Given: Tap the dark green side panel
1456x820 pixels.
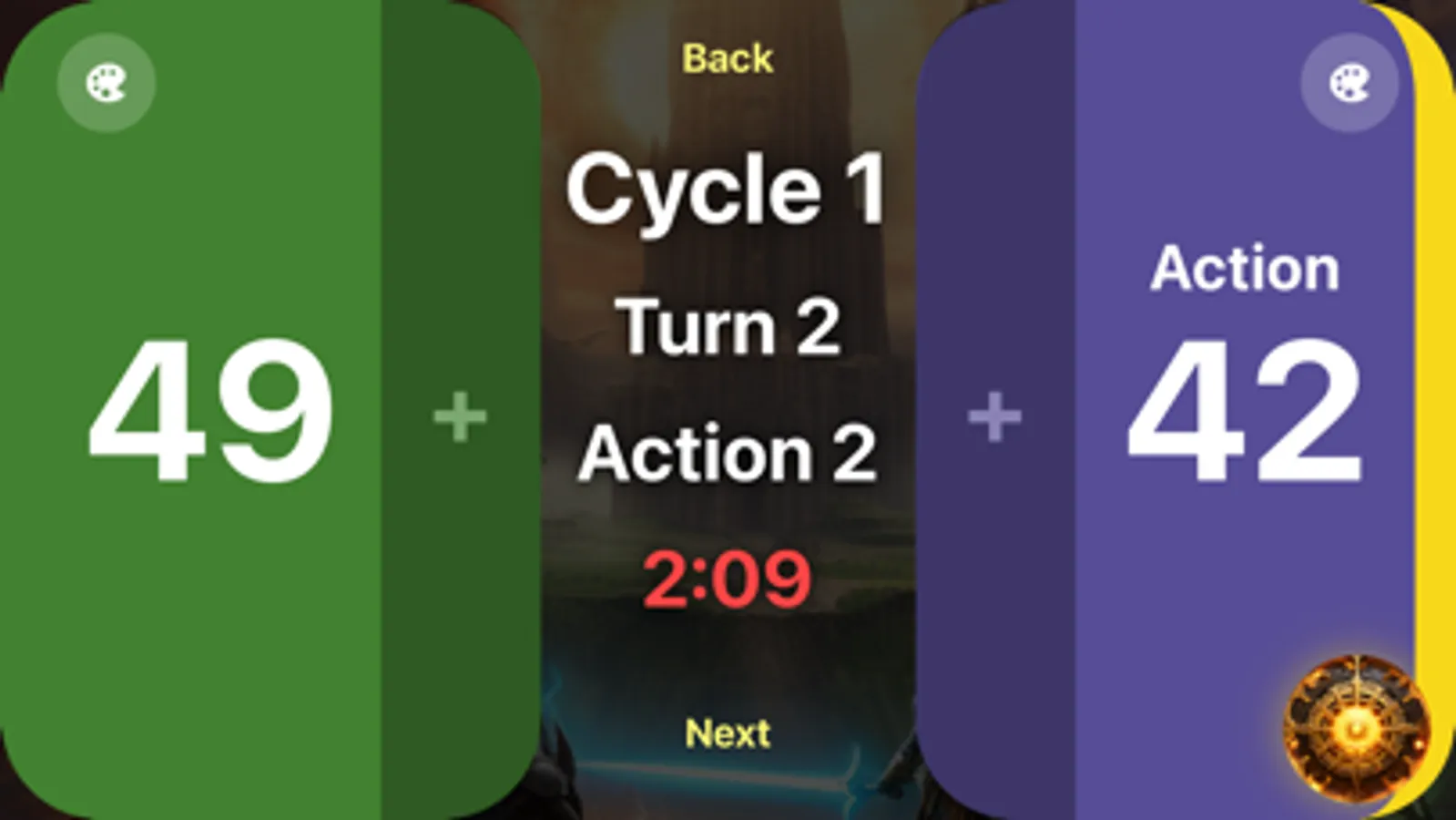Looking at the screenshot, I should pyautogui.click(x=461, y=410).
